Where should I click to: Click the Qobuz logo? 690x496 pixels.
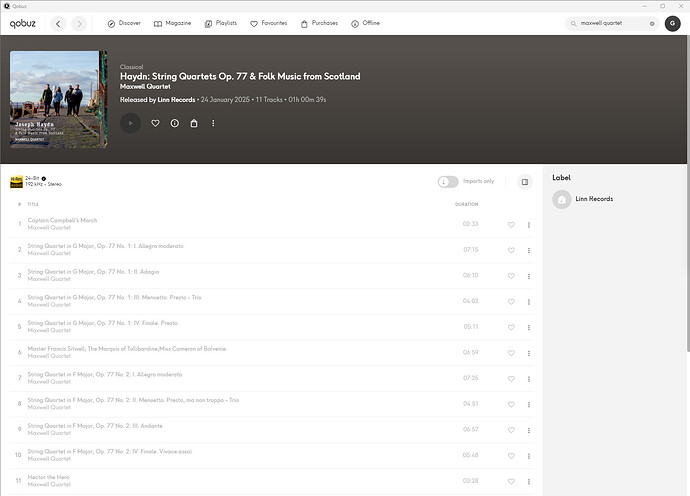click(23, 24)
